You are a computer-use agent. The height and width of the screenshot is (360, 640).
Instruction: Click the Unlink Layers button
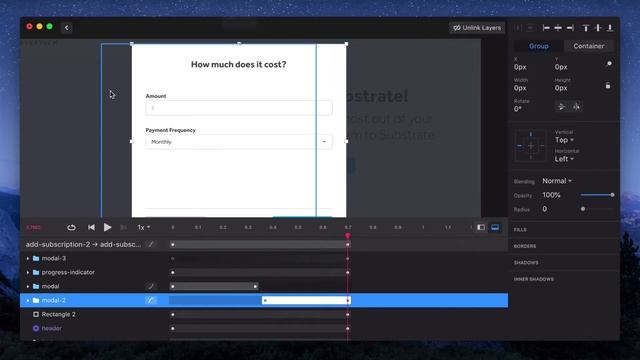[x=477, y=28]
